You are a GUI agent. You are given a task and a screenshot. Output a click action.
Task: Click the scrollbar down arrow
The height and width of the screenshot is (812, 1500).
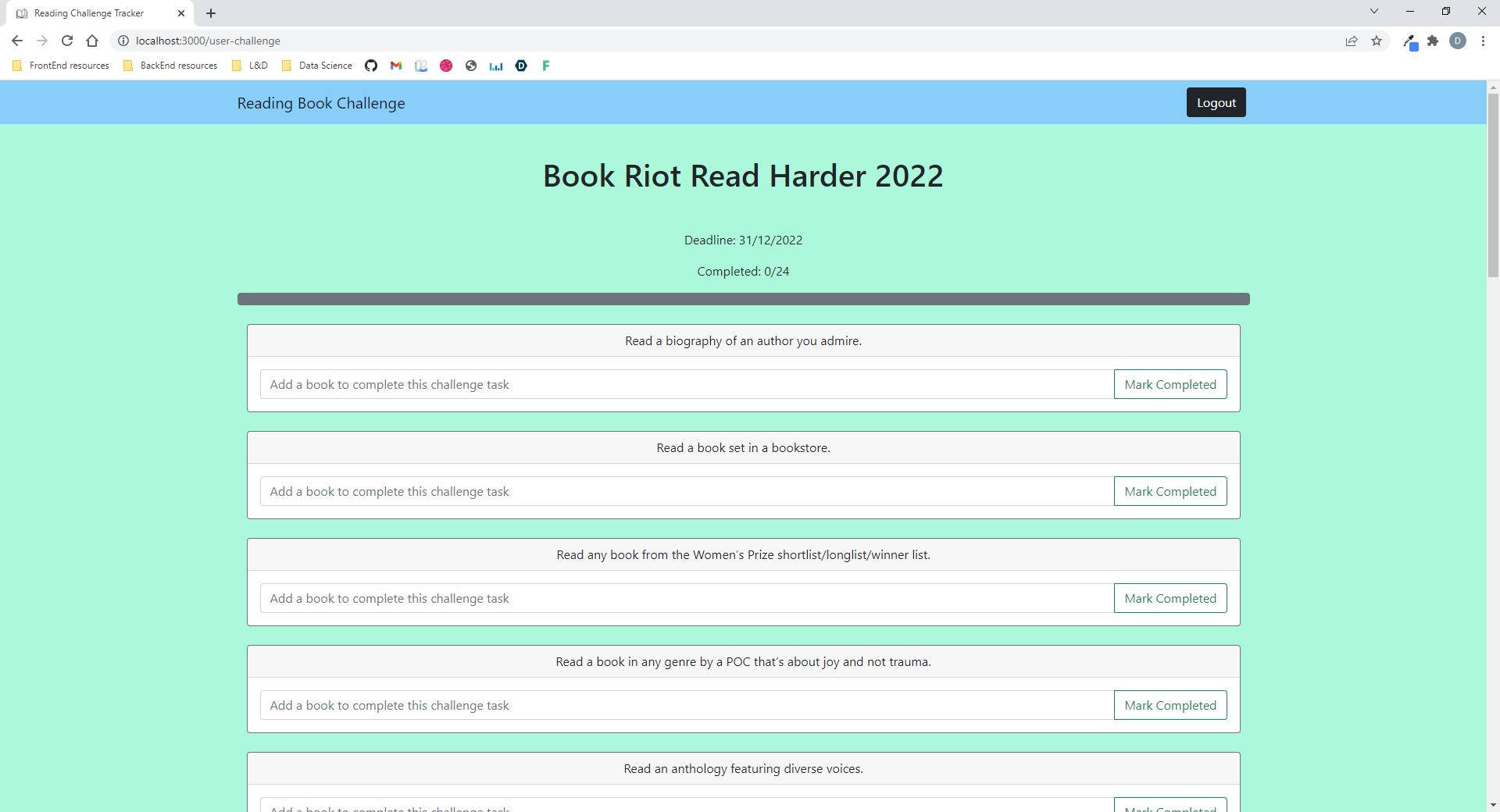click(x=1493, y=805)
